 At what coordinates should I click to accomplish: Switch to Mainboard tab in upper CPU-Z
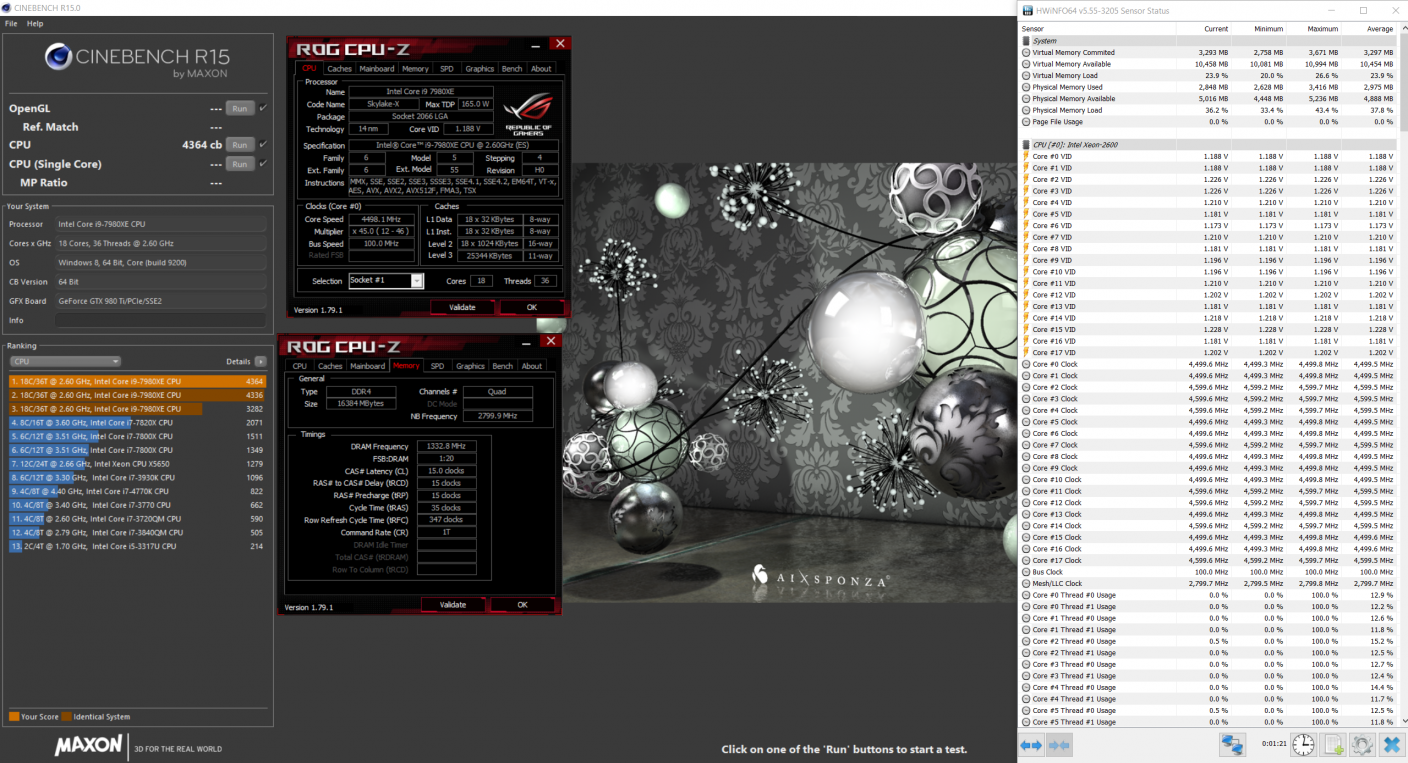coord(377,69)
